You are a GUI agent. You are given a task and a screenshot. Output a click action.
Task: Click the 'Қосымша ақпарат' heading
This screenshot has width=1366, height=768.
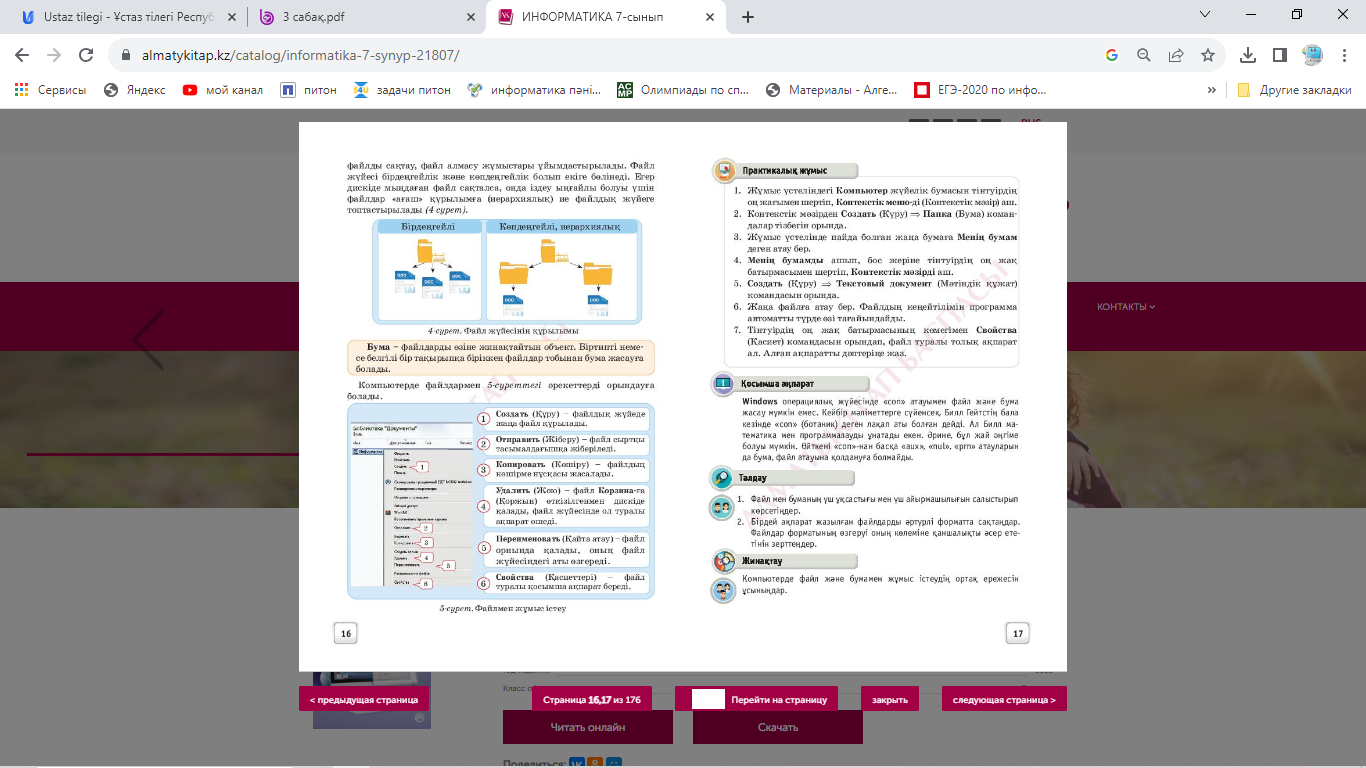(x=778, y=383)
